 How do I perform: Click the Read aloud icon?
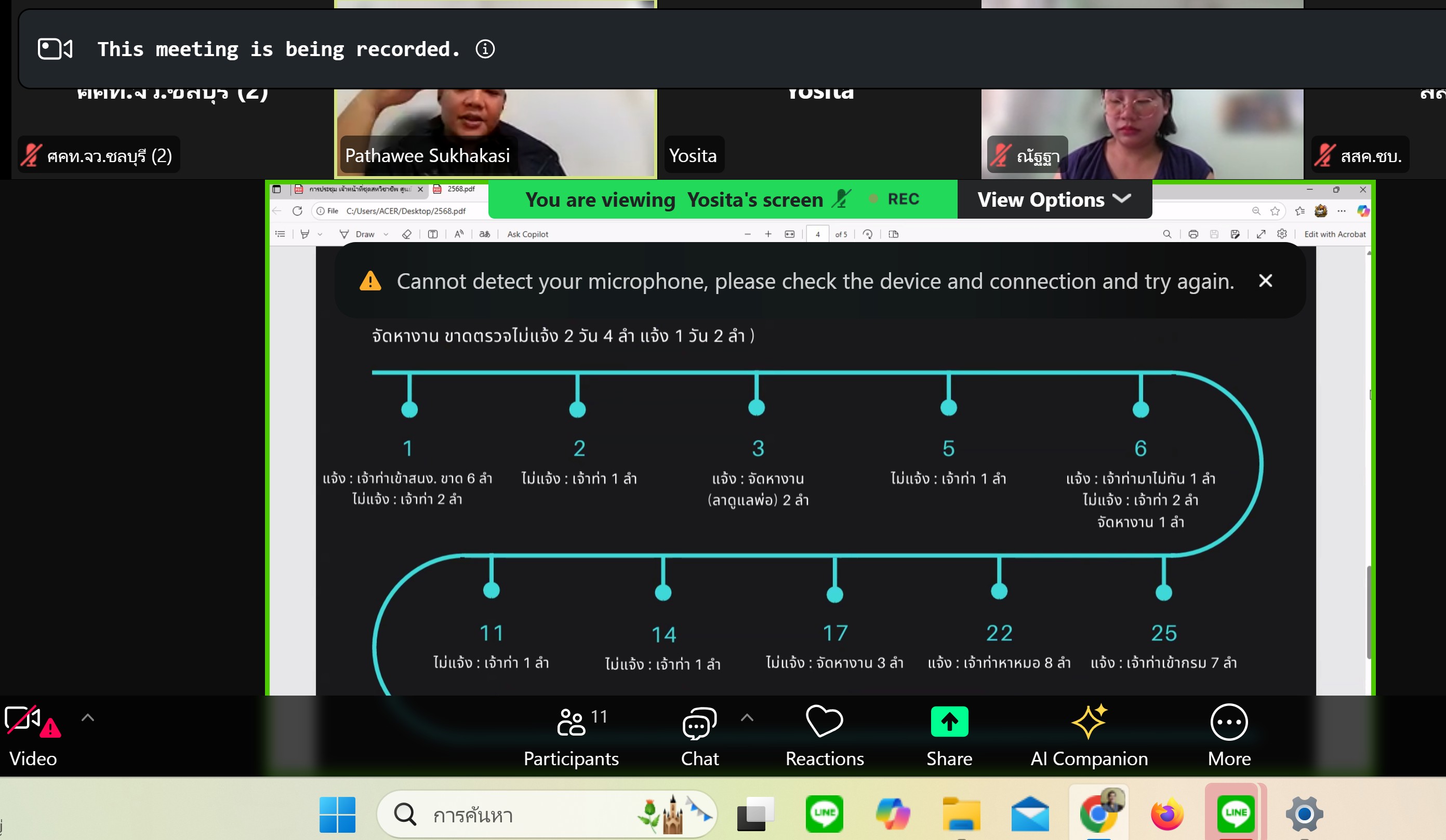click(459, 234)
